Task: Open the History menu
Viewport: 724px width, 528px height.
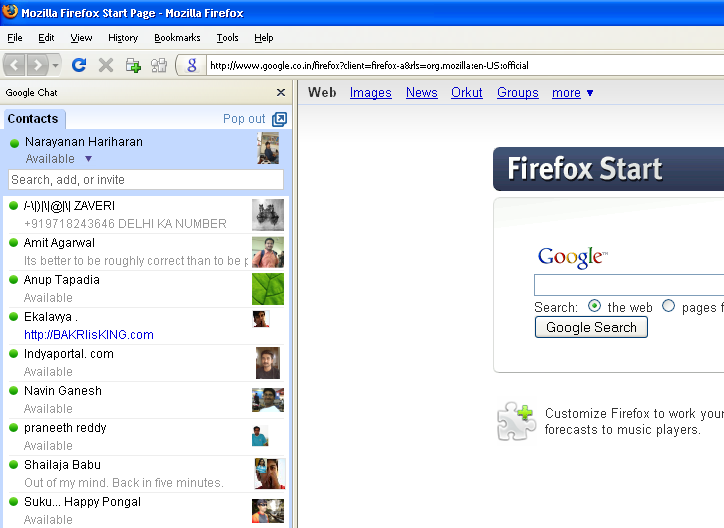Action: (123, 38)
